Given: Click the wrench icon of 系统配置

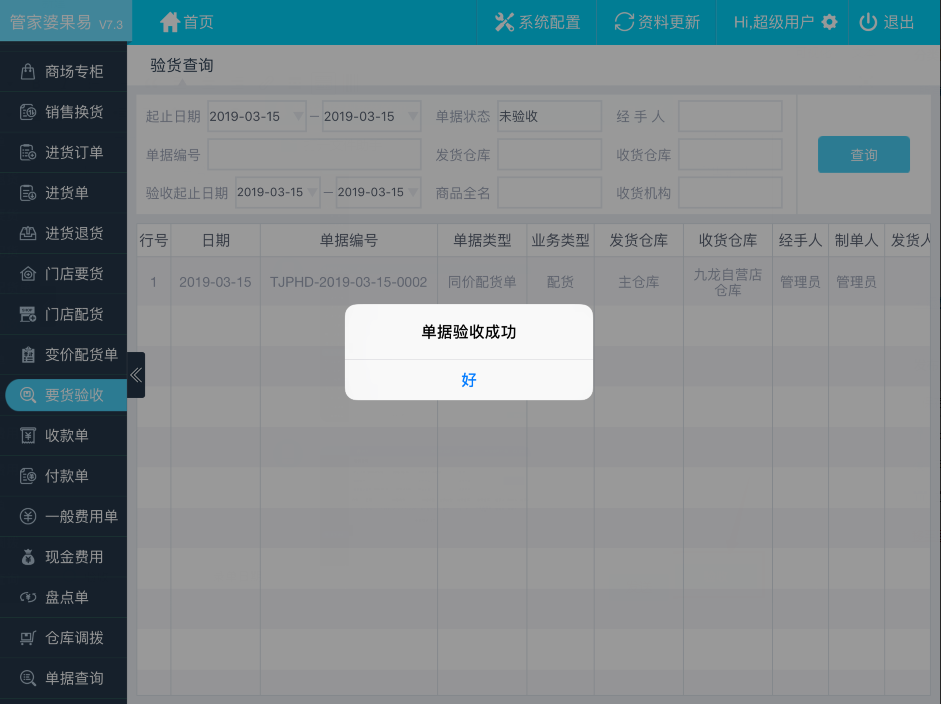Looking at the screenshot, I should [x=504, y=22].
